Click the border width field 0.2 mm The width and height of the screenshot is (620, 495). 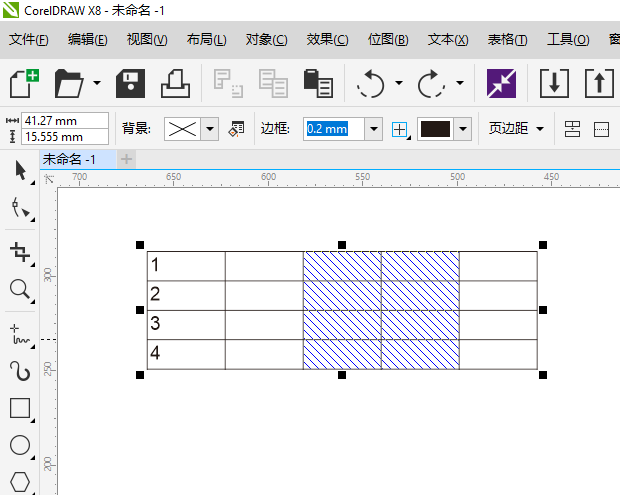coord(334,129)
